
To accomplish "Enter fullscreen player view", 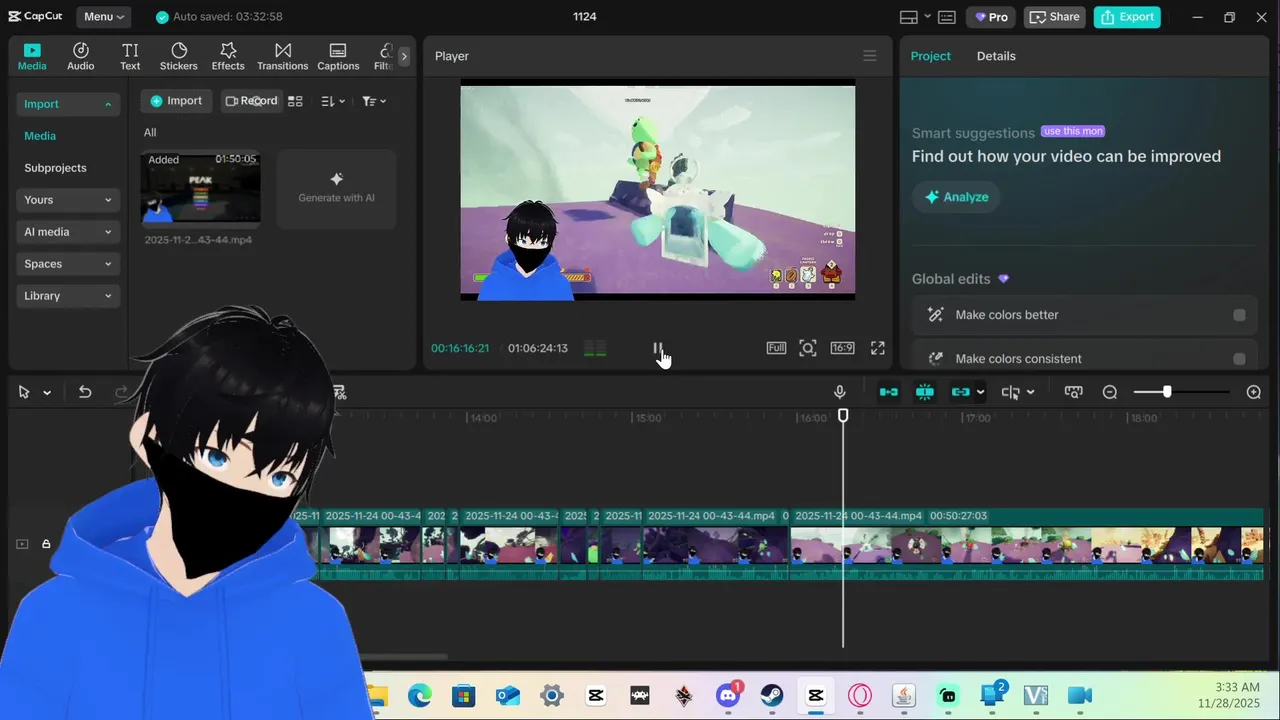I will pos(877,348).
